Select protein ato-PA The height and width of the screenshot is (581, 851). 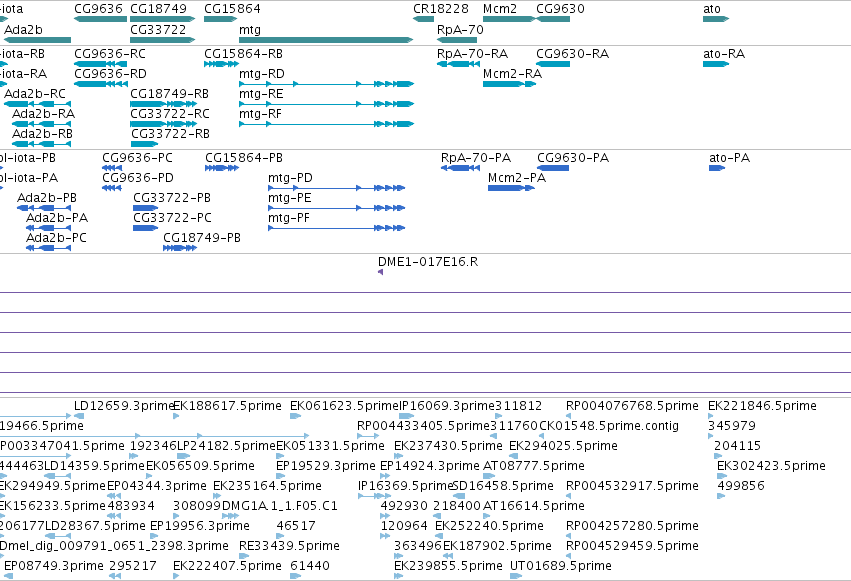pyautogui.click(x=717, y=168)
